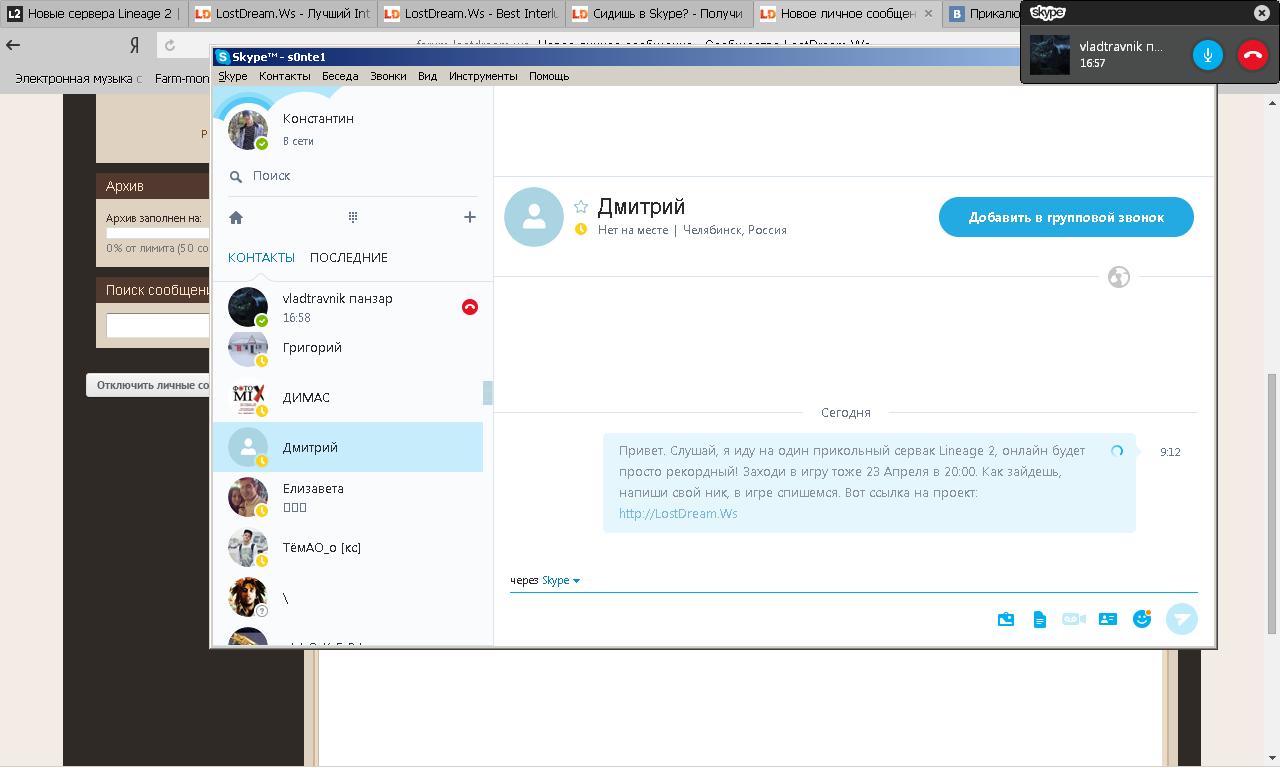Image resolution: width=1280 pixels, height=768 pixels.
Task: Switch to the ПОСЛЕДНИЕ tab
Action: click(x=349, y=257)
